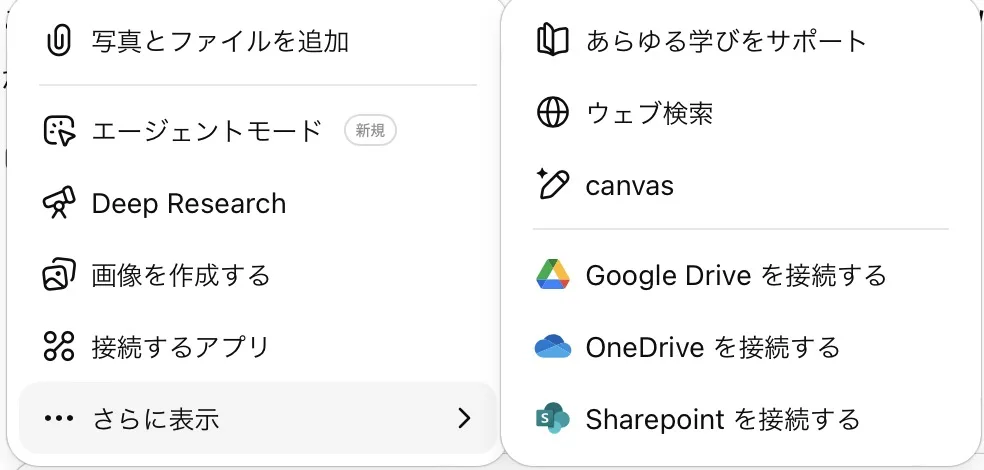Image resolution: width=984 pixels, height=470 pixels.
Task: Choose OneDrive を接続する
Action: tap(741, 346)
